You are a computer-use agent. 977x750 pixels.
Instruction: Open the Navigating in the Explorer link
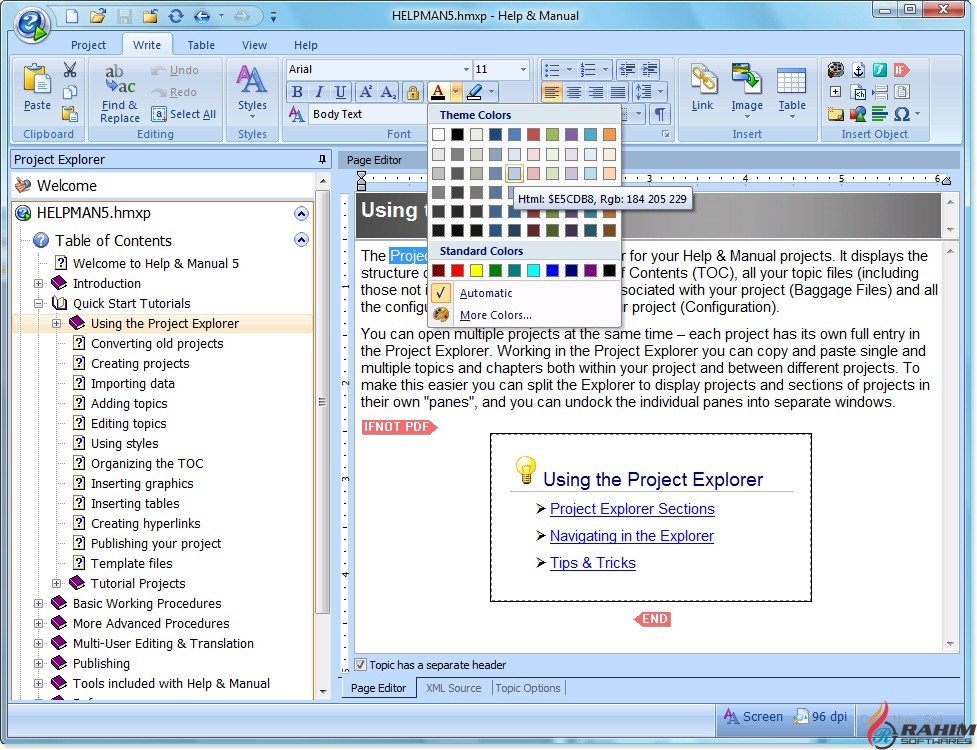click(x=632, y=536)
